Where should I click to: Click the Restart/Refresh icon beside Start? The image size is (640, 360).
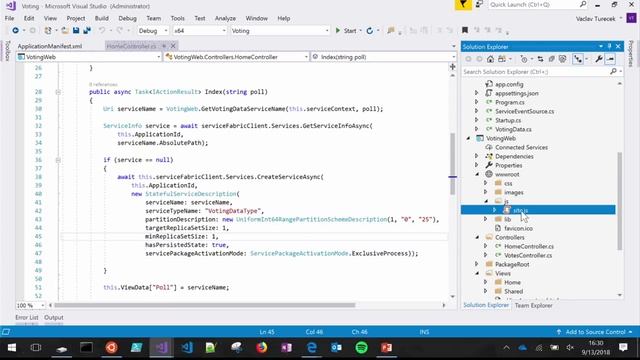click(x=370, y=31)
